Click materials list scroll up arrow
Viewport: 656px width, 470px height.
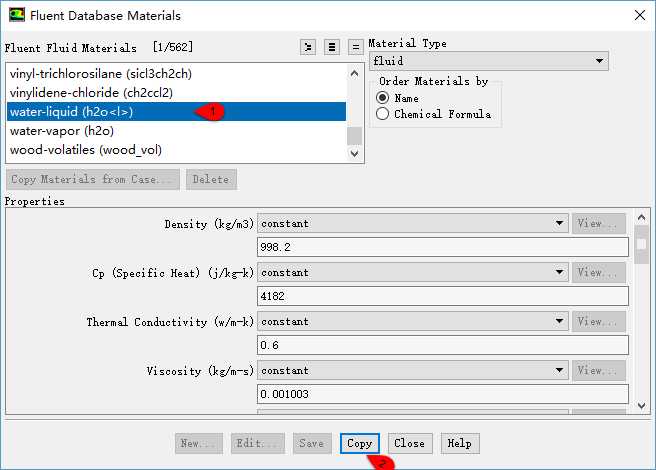click(x=354, y=74)
